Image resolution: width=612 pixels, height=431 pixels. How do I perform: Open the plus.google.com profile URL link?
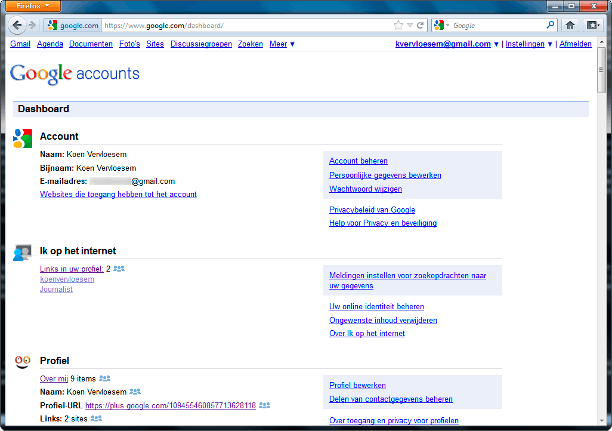click(171, 406)
